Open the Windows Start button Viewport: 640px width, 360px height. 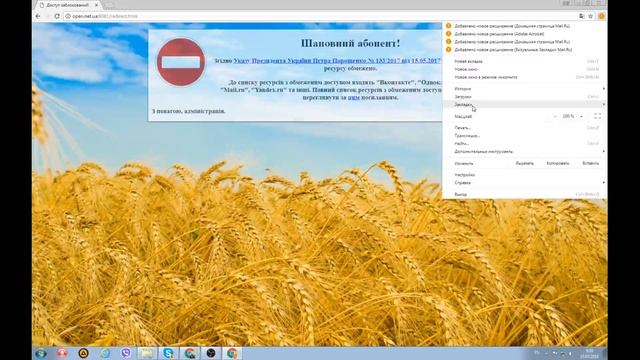click(x=41, y=353)
